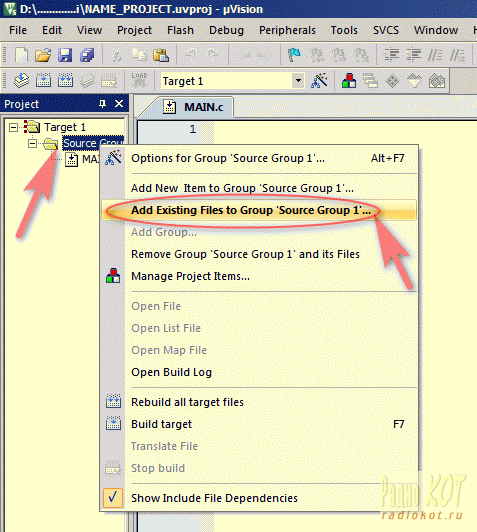This screenshot has height=532, width=477.
Task: Pin the Project panel
Action: coord(102,104)
